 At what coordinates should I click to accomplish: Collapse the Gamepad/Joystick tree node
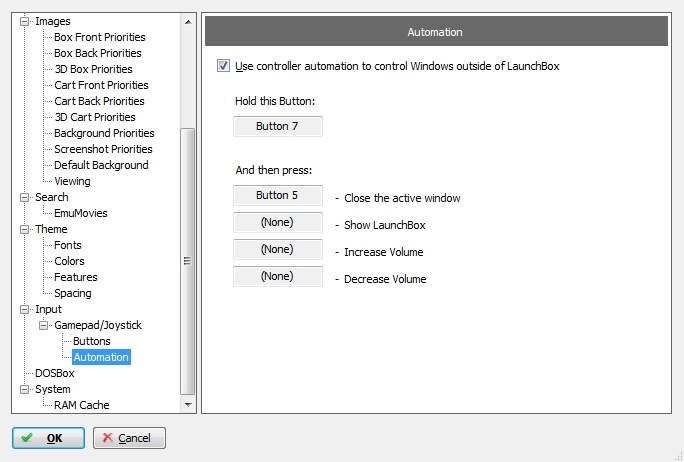click(x=44, y=325)
